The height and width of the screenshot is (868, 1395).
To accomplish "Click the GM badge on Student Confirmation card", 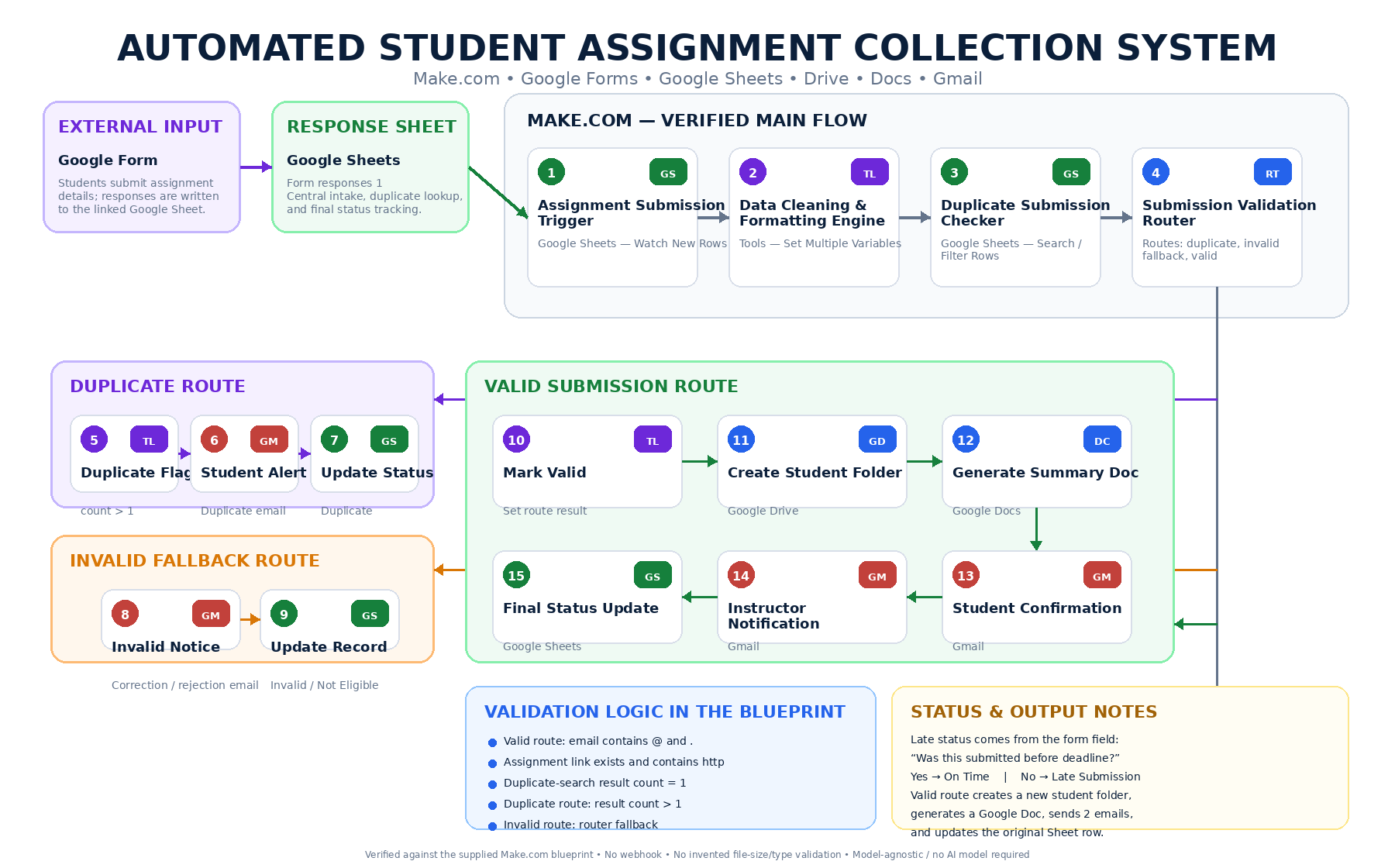I will click(1102, 575).
